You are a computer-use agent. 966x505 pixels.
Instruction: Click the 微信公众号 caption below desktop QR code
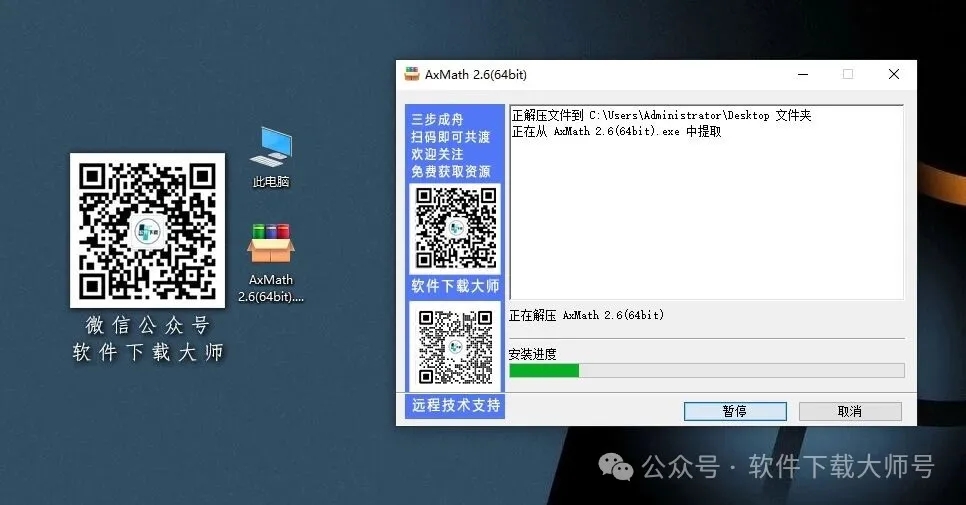coord(148,325)
